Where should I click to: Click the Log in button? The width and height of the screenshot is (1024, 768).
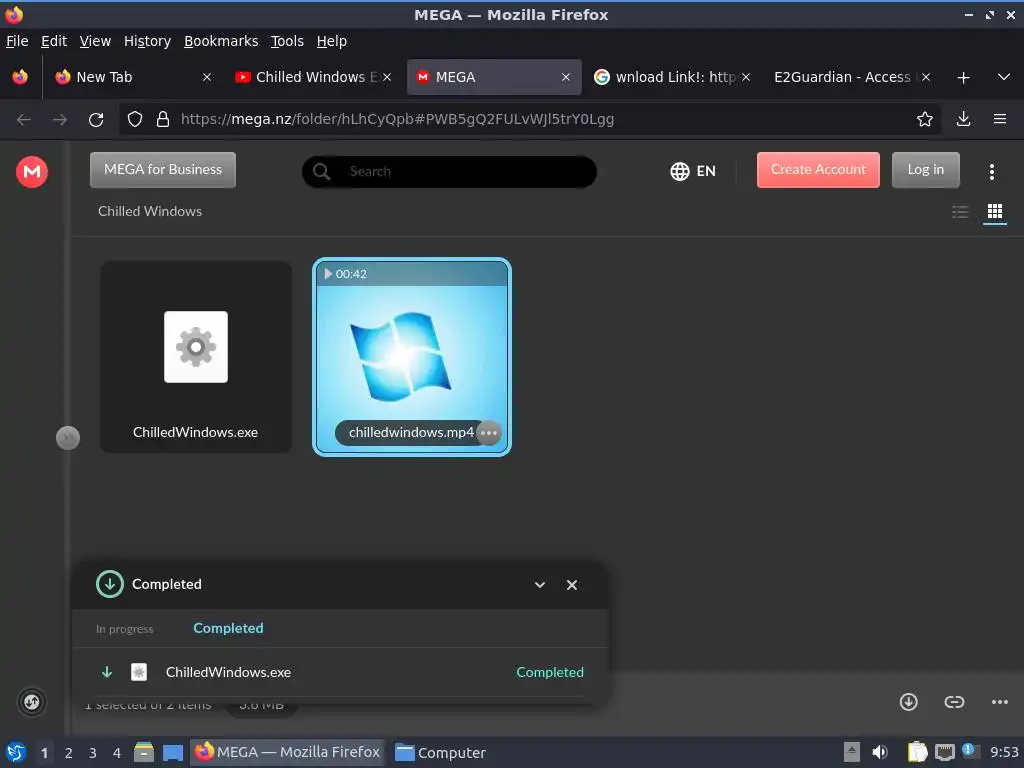click(x=925, y=170)
